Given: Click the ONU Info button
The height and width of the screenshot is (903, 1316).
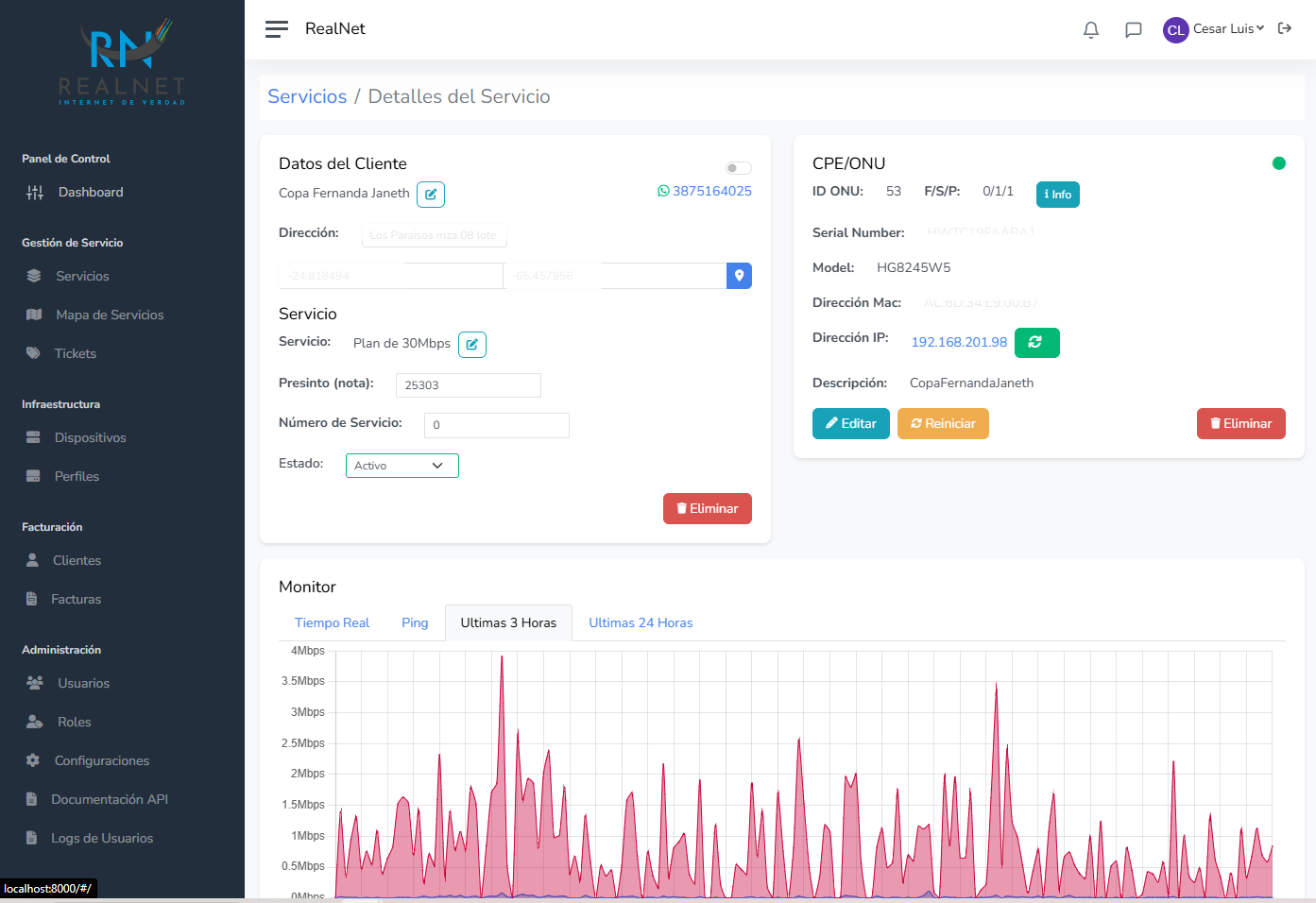Looking at the screenshot, I should point(1058,194).
